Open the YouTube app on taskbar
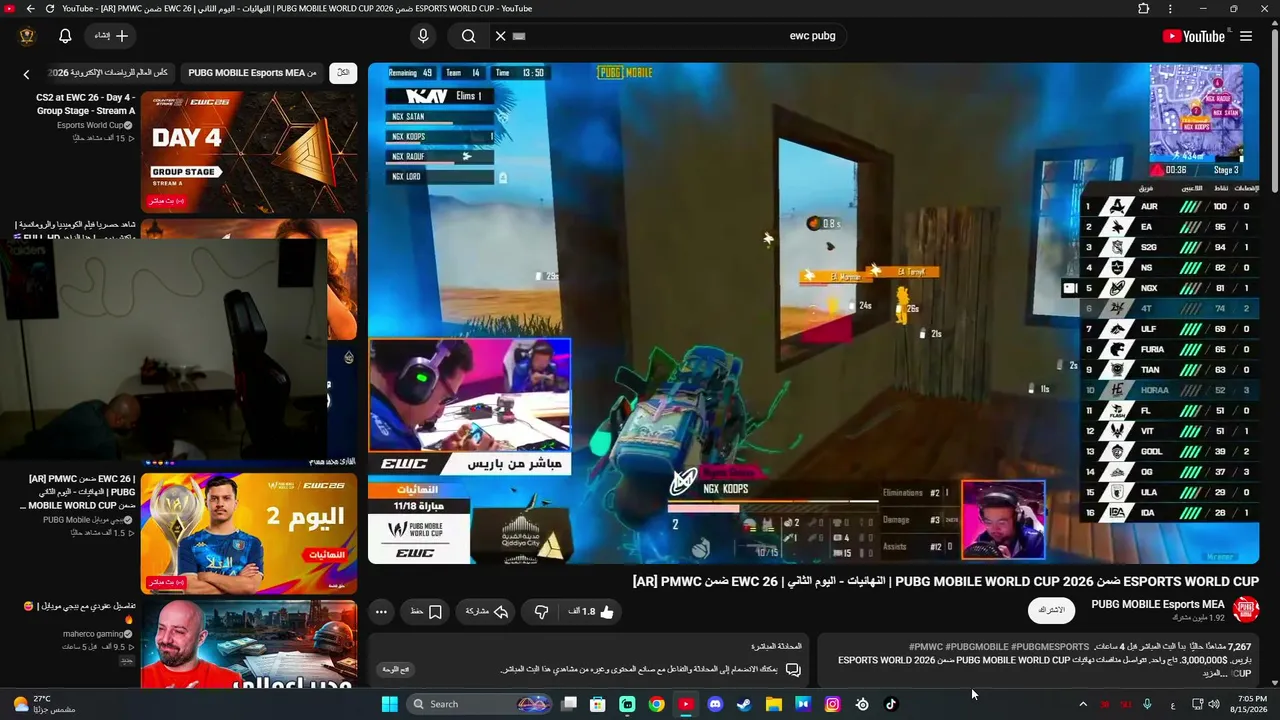This screenshot has width=1280, height=720. pyautogui.click(x=686, y=704)
